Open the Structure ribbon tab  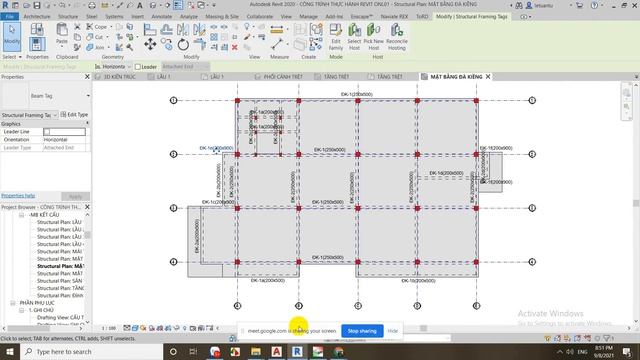(x=68, y=16)
